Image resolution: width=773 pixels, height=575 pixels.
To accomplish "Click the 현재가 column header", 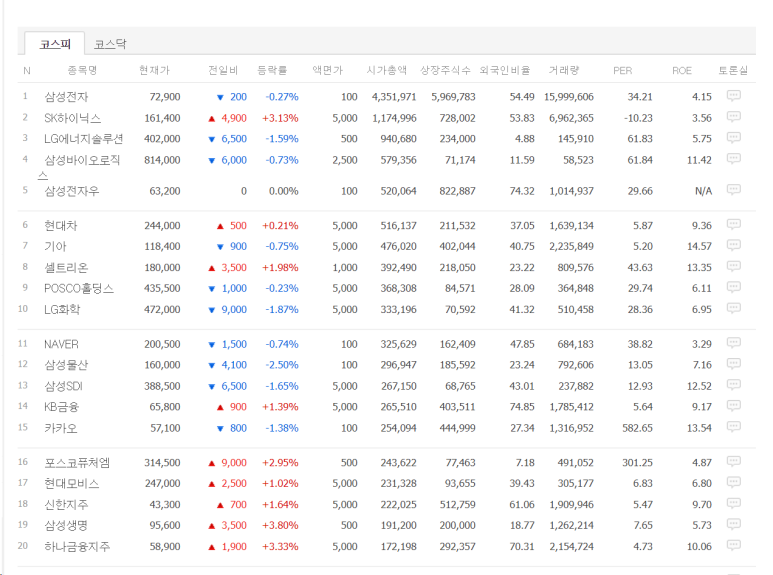I will 154,70.
